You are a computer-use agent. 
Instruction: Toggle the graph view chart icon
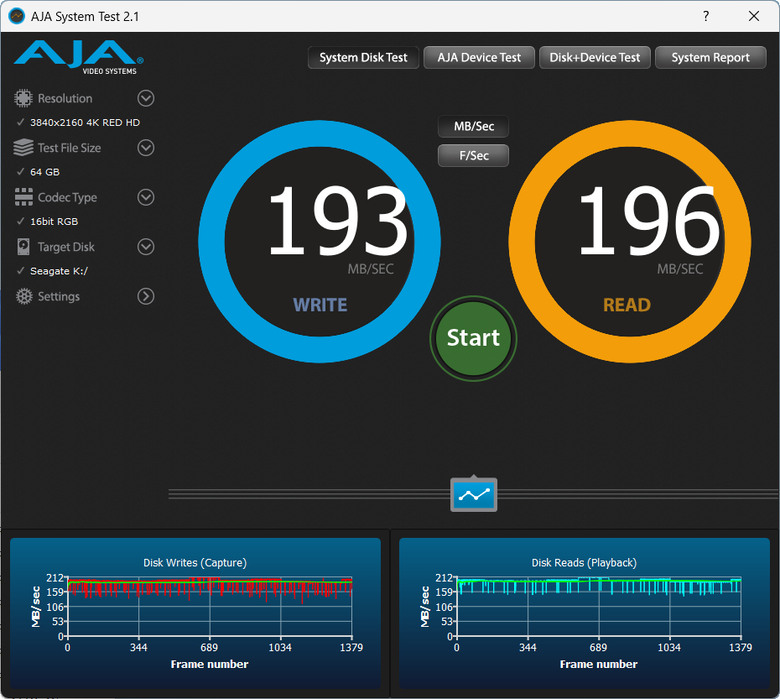(x=474, y=495)
